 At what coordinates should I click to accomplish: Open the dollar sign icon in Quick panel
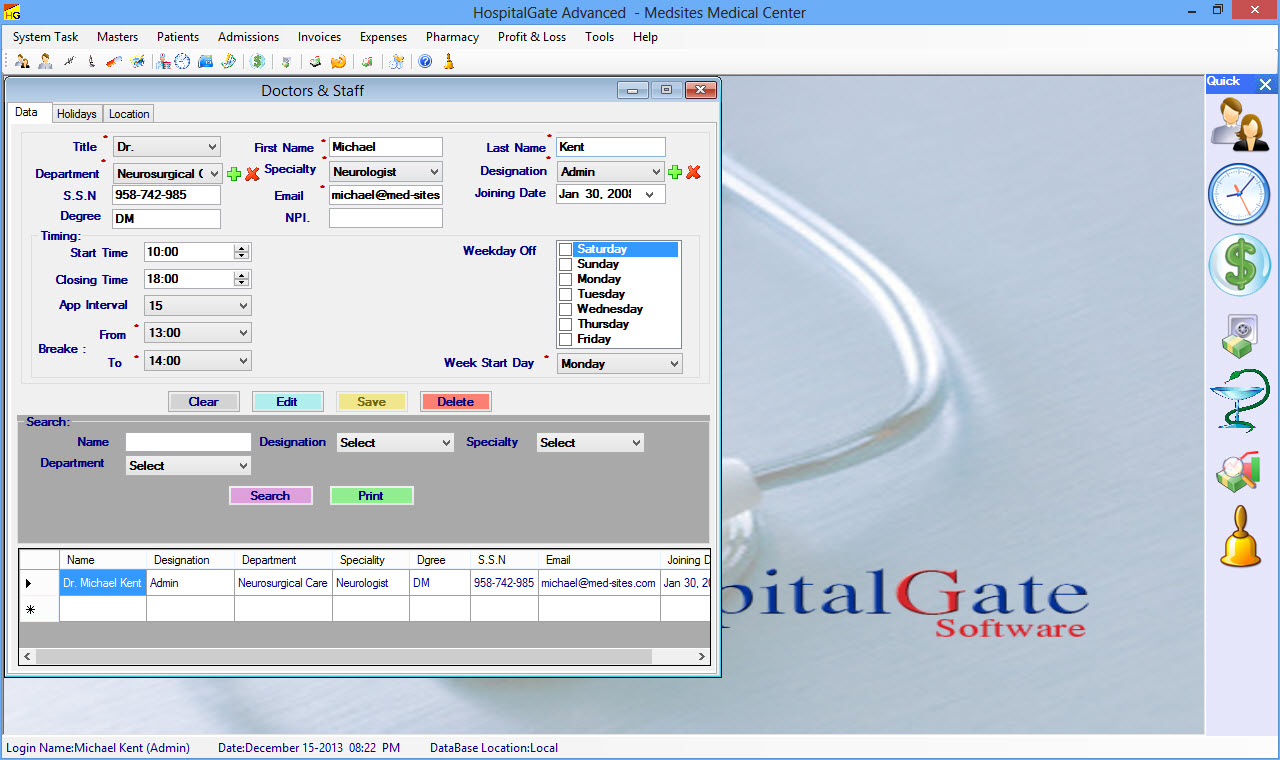(1238, 266)
